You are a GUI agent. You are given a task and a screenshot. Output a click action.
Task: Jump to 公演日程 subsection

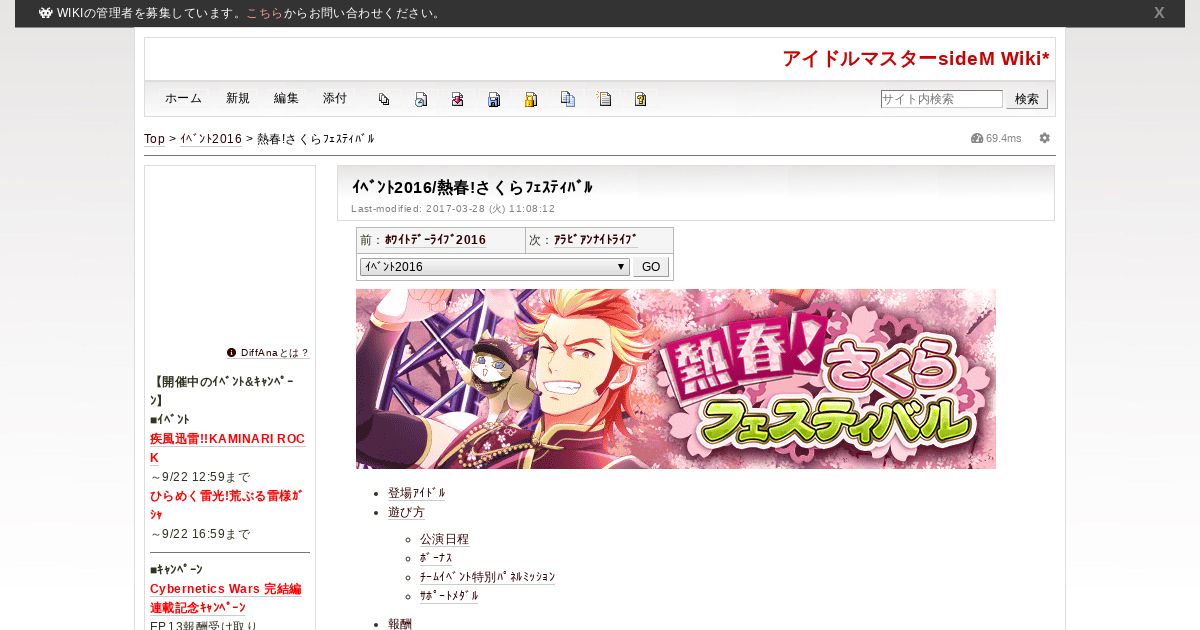444,539
